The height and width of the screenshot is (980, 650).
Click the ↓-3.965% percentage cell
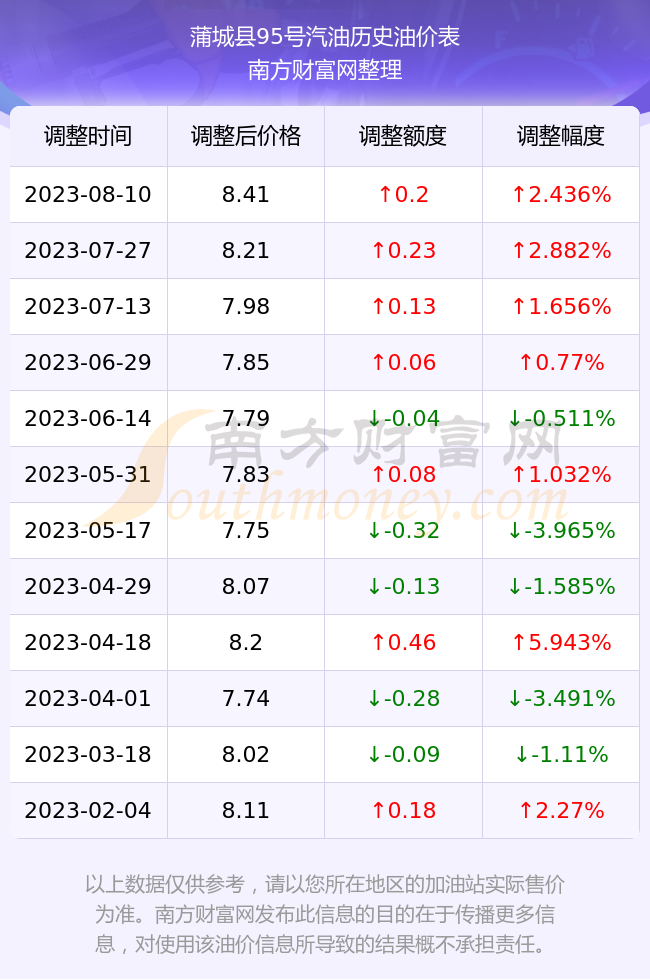pos(561,531)
